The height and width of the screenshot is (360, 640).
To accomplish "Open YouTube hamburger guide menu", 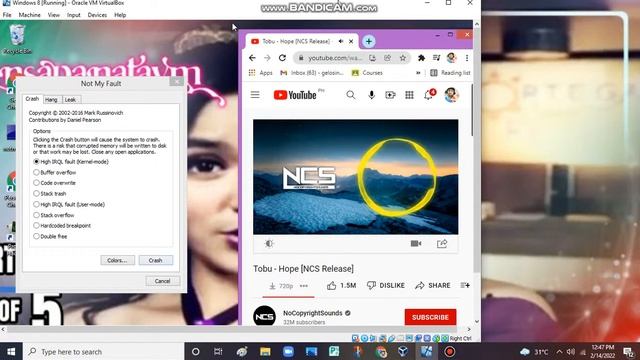I will [x=255, y=95].
